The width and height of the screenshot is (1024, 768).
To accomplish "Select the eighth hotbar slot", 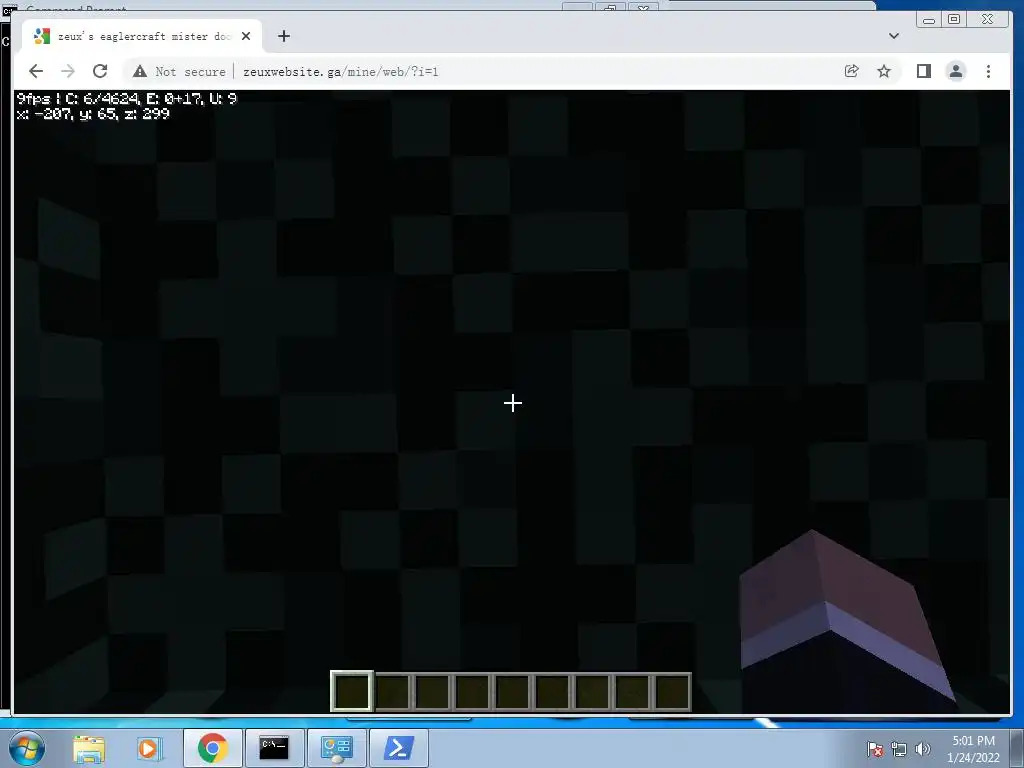I will (x=632, y=691).
